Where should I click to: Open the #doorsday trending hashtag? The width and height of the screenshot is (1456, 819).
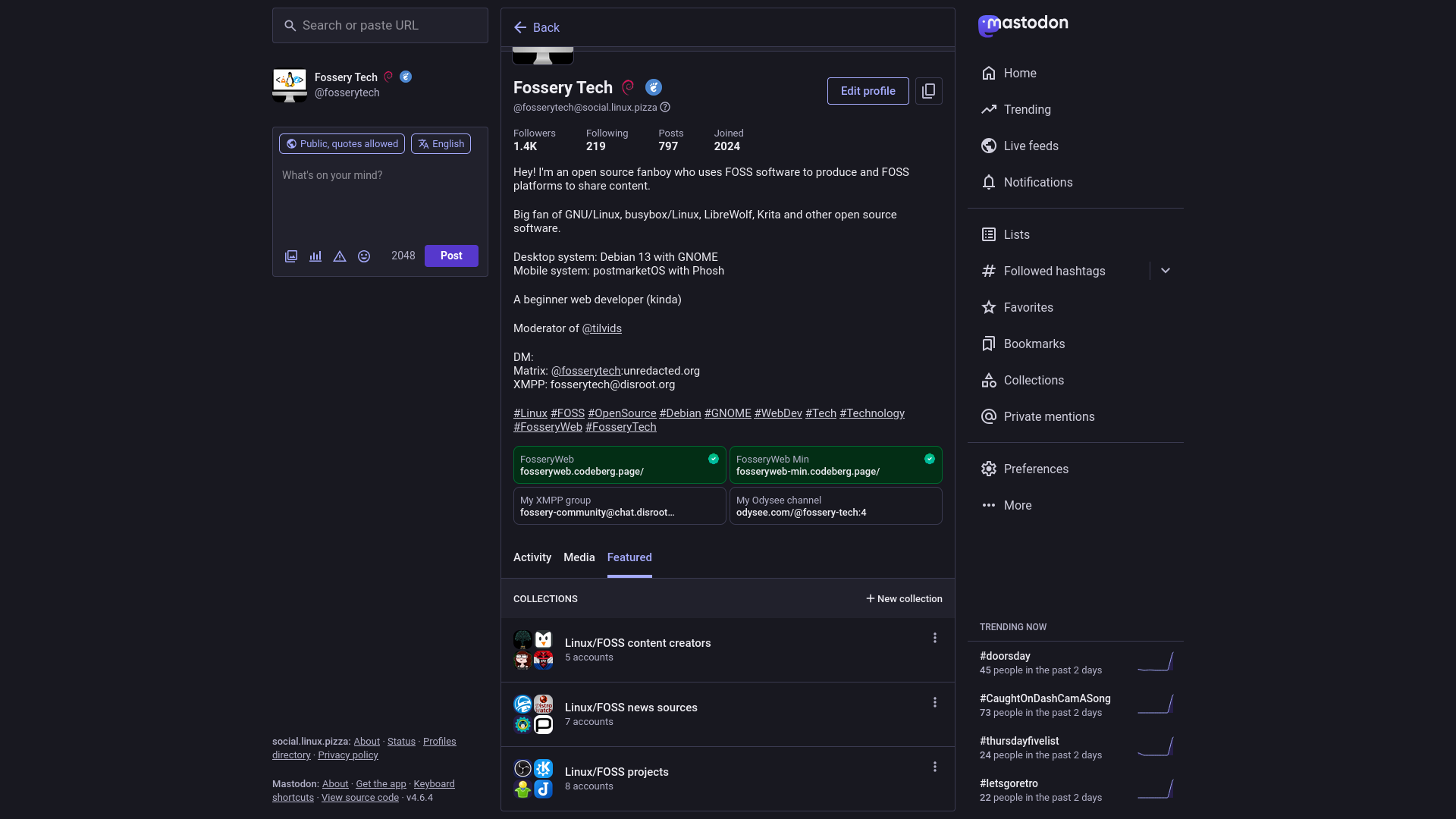(x=1005, y=656)
